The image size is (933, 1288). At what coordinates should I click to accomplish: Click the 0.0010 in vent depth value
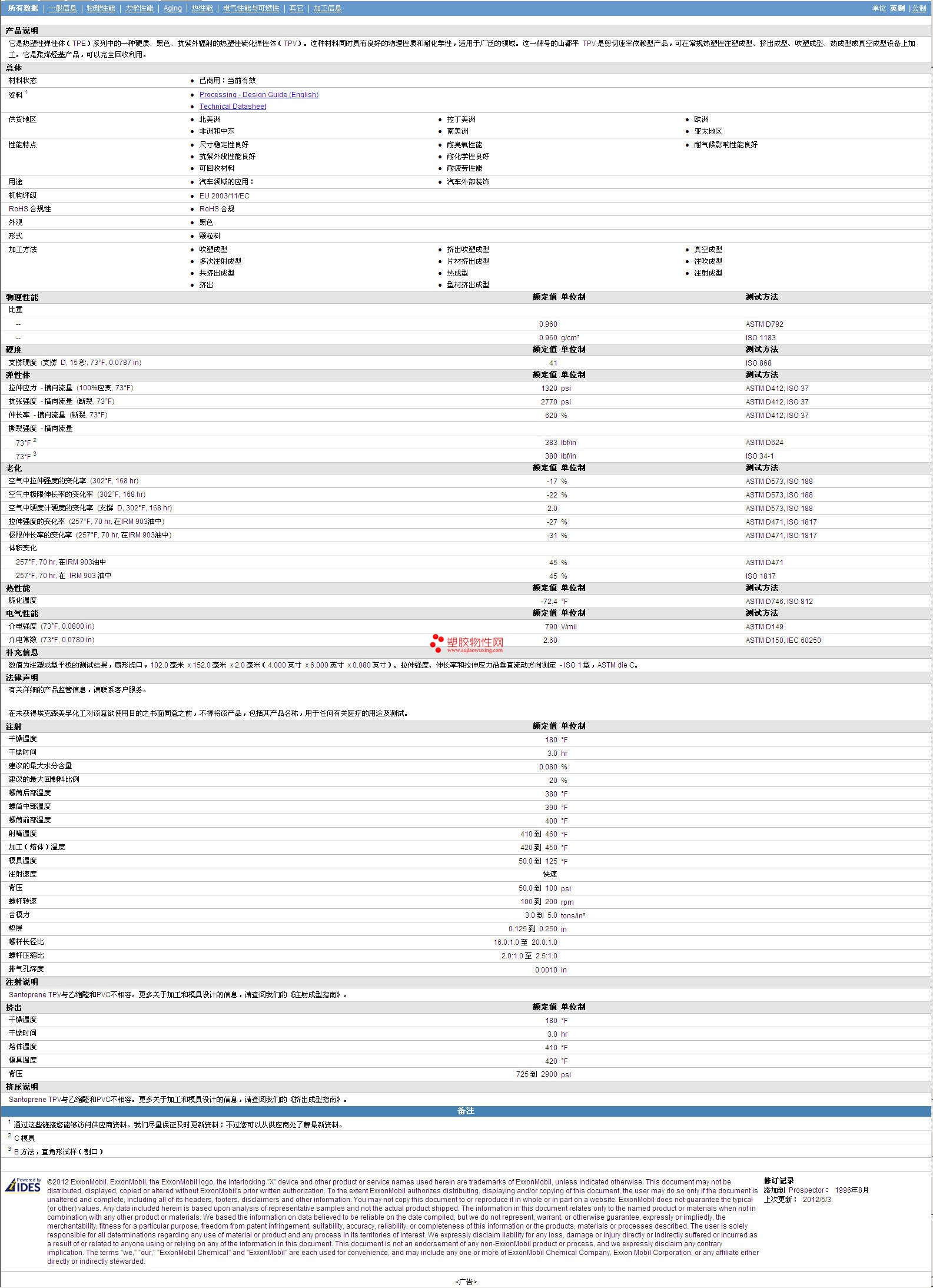pos(551,970)
